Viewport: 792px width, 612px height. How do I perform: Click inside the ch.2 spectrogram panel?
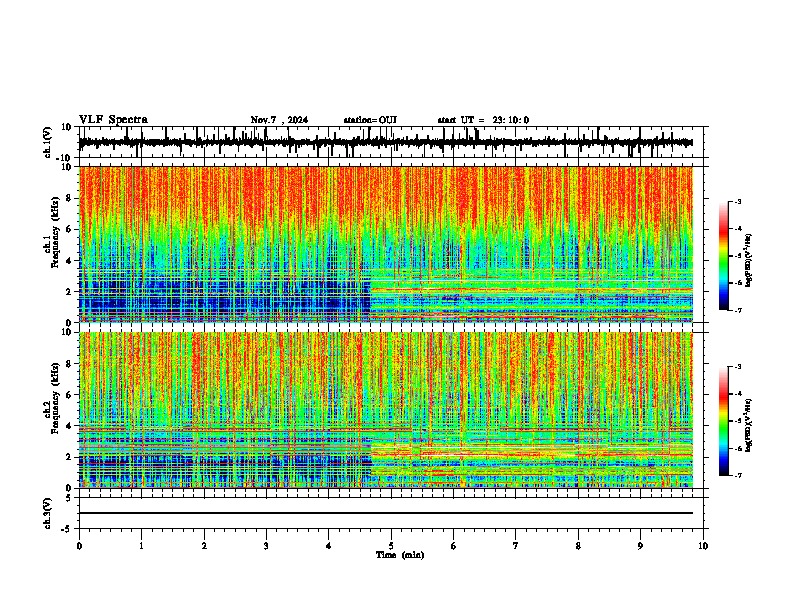click(x=386, y=410)
